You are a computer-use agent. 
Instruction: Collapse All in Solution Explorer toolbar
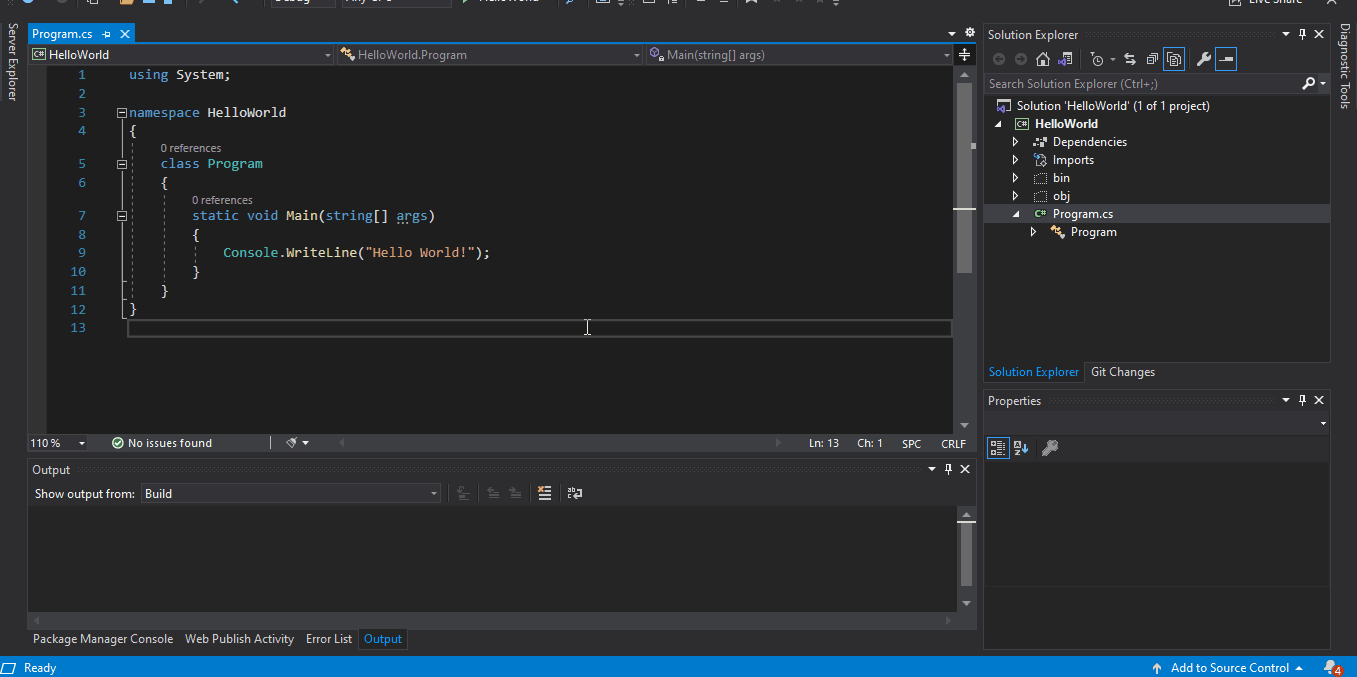tap(1152, 59)
